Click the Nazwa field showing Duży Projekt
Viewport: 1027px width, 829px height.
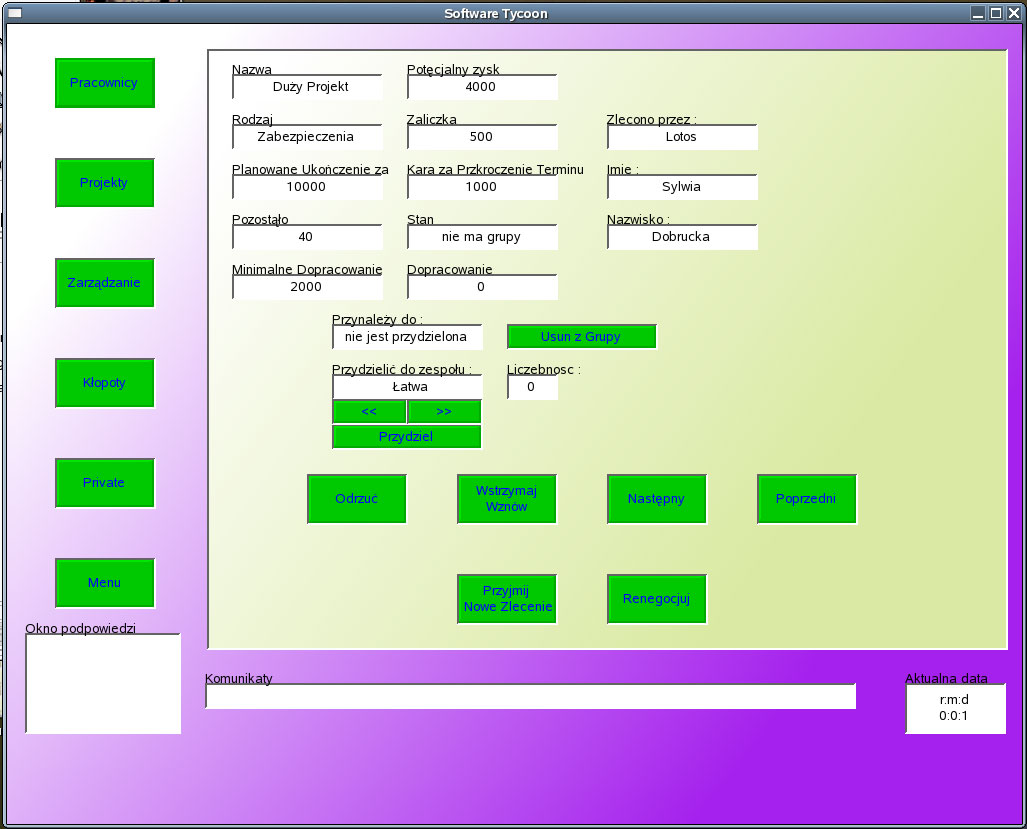[x=307, y=87]
